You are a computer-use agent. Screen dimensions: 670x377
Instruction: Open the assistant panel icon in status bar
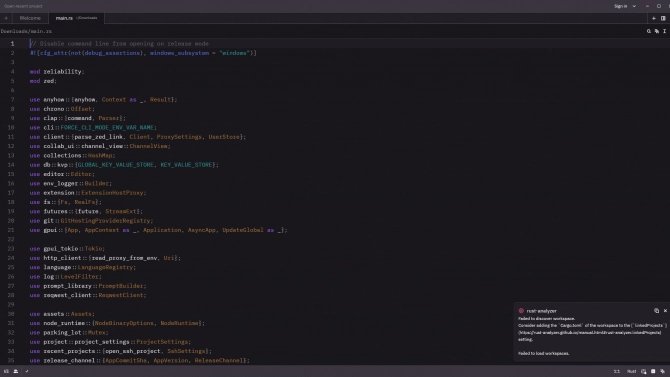click(x=663, y=371)
